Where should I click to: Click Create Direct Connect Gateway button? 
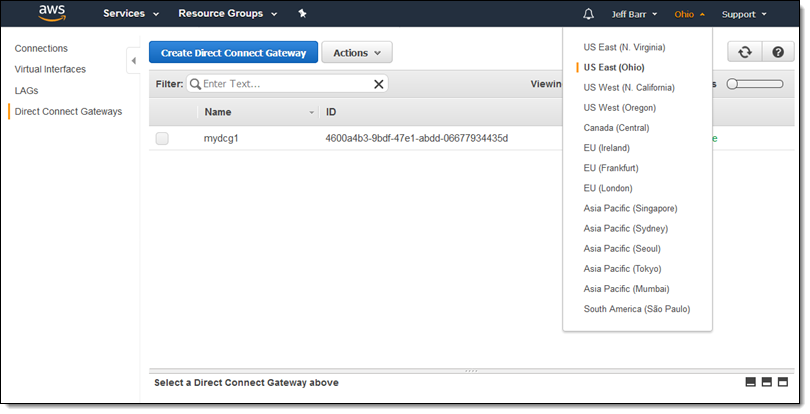tap(234, 53)
